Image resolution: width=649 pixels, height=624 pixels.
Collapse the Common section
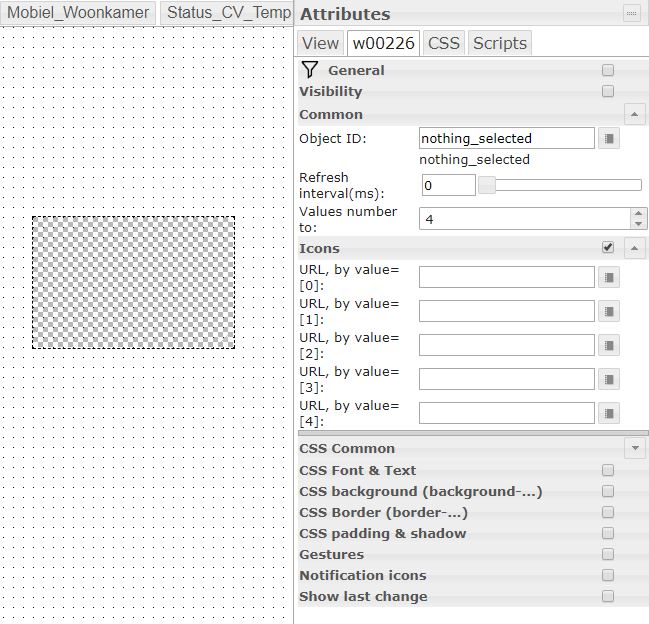point(635,115)
